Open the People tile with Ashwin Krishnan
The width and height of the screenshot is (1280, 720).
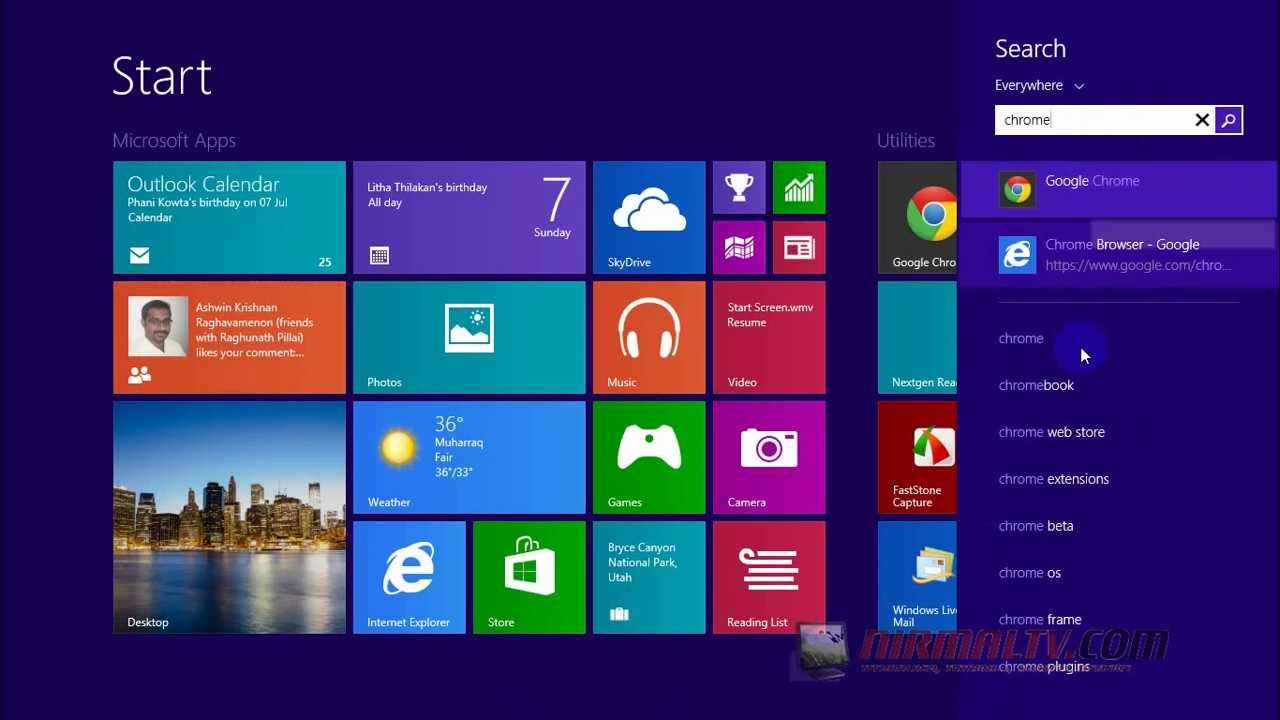229,337
